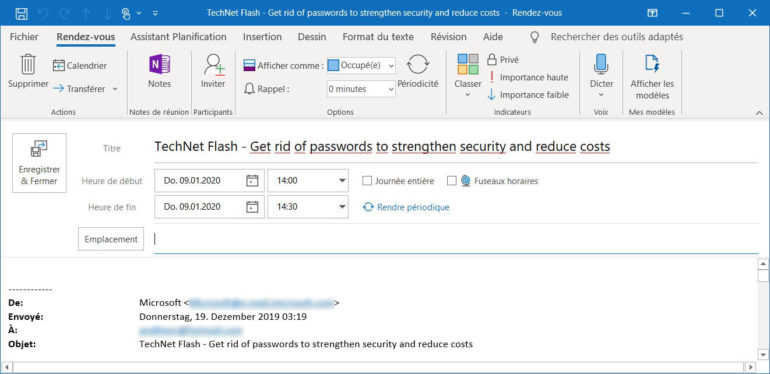Screen dimensions: 770x374
Task: Open the Aide tab
Action: coord(493,37)
